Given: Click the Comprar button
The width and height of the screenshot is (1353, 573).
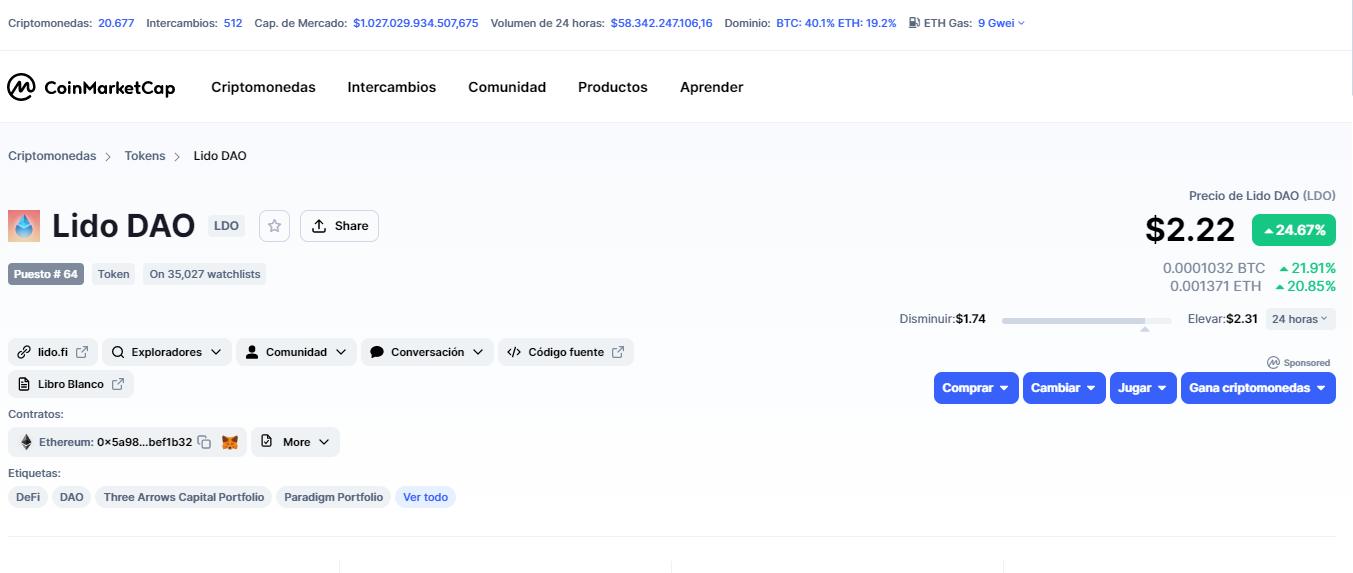Looking at the screenshot, I should coord(976,388).
